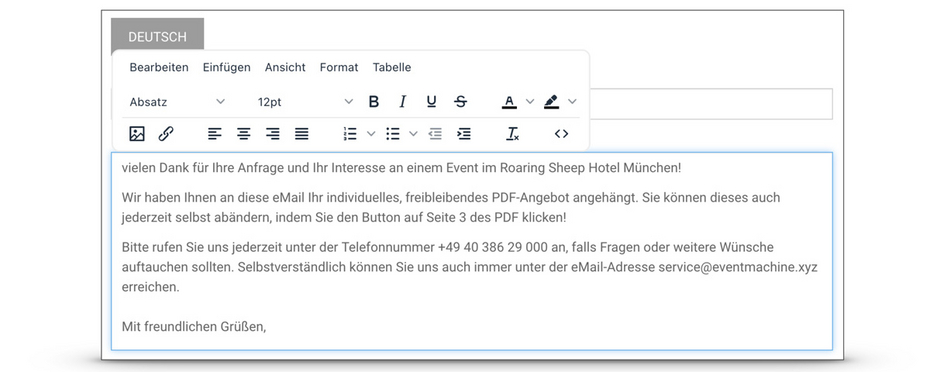Open the Absatz block format dropdown
Screen dimensions: 930x372
[x=177, y=101]
